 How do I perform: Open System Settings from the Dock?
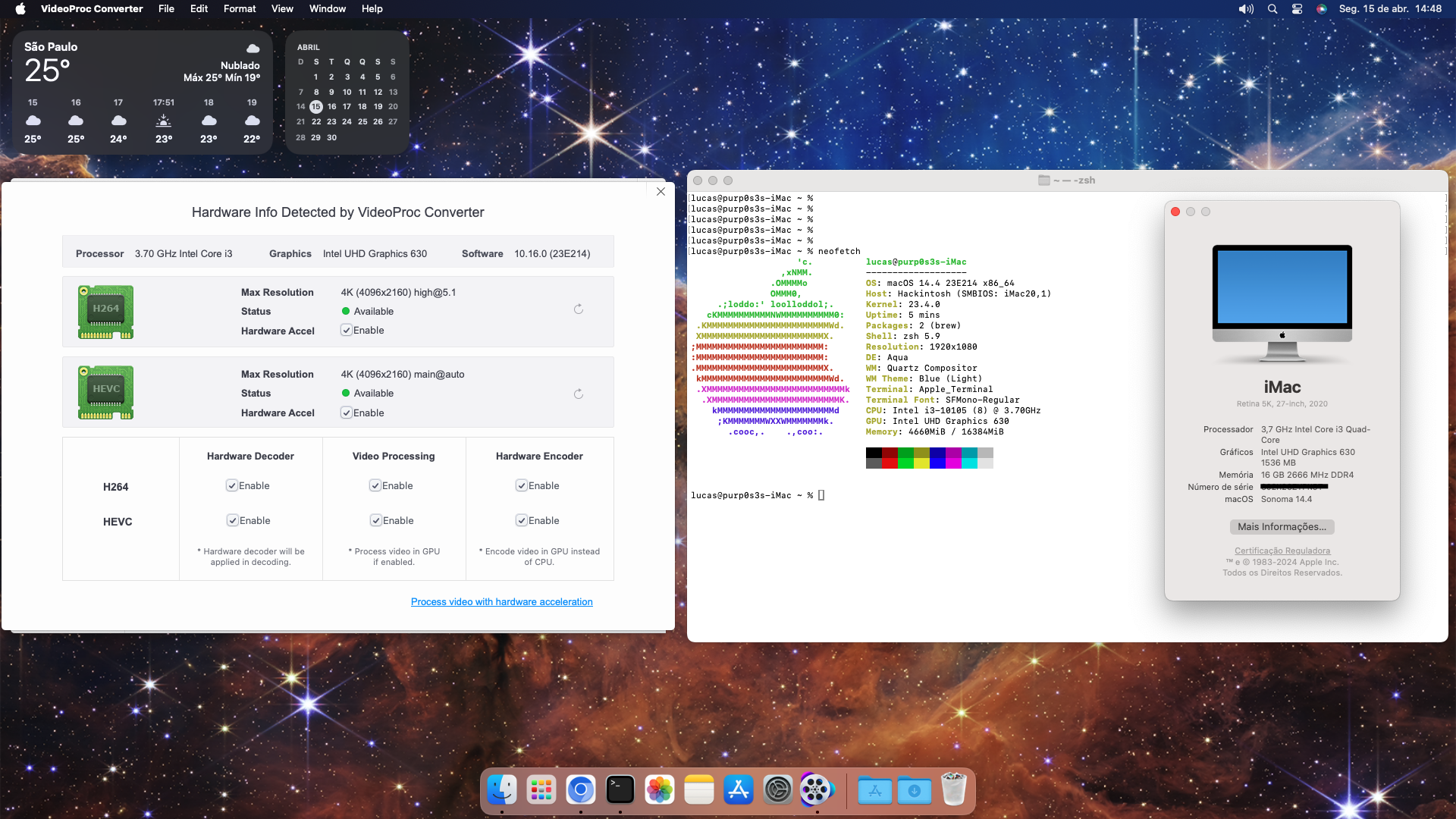point(778,790)
